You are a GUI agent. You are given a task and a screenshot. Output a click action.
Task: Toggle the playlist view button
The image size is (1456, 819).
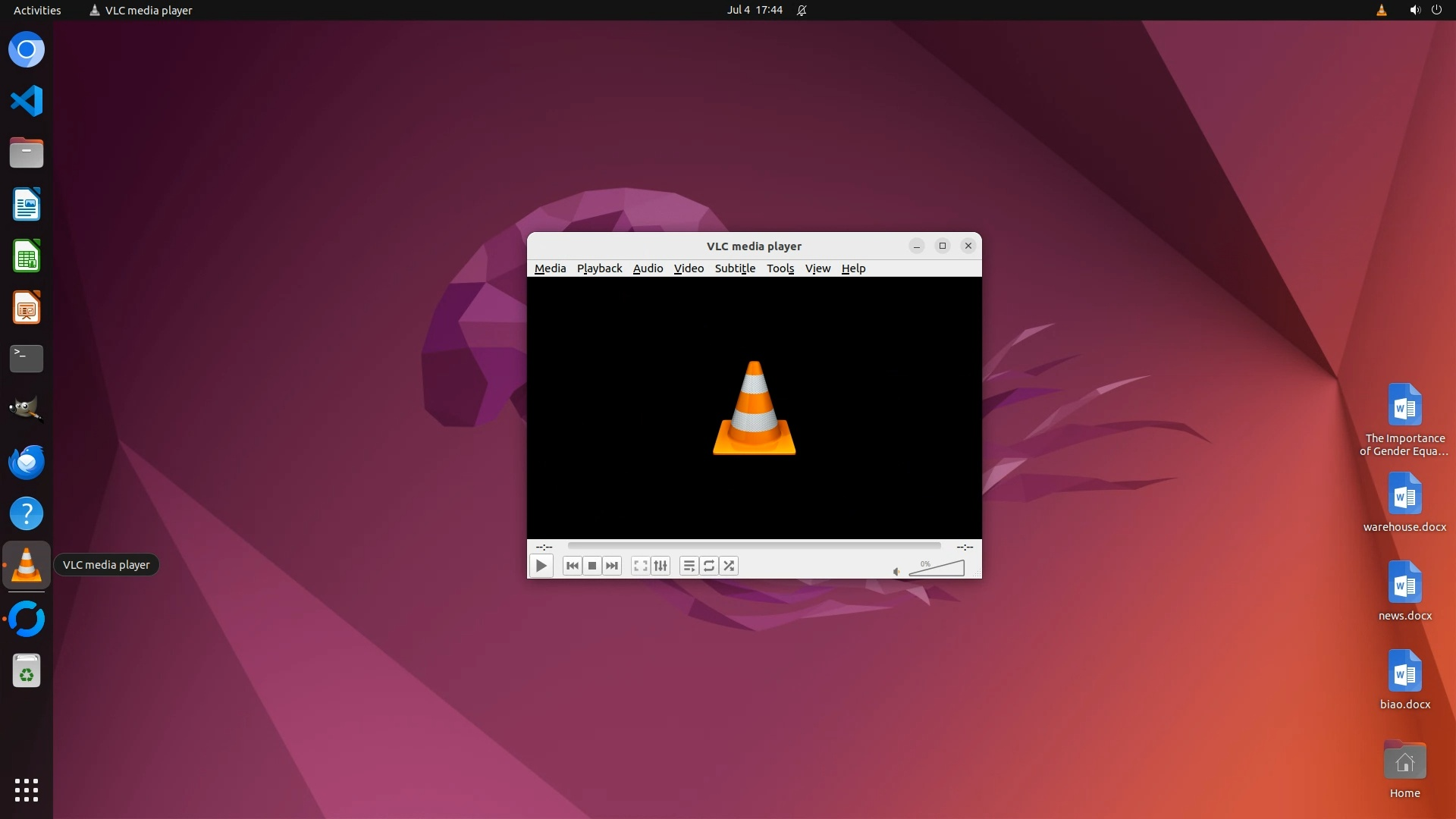click(689, 566)
